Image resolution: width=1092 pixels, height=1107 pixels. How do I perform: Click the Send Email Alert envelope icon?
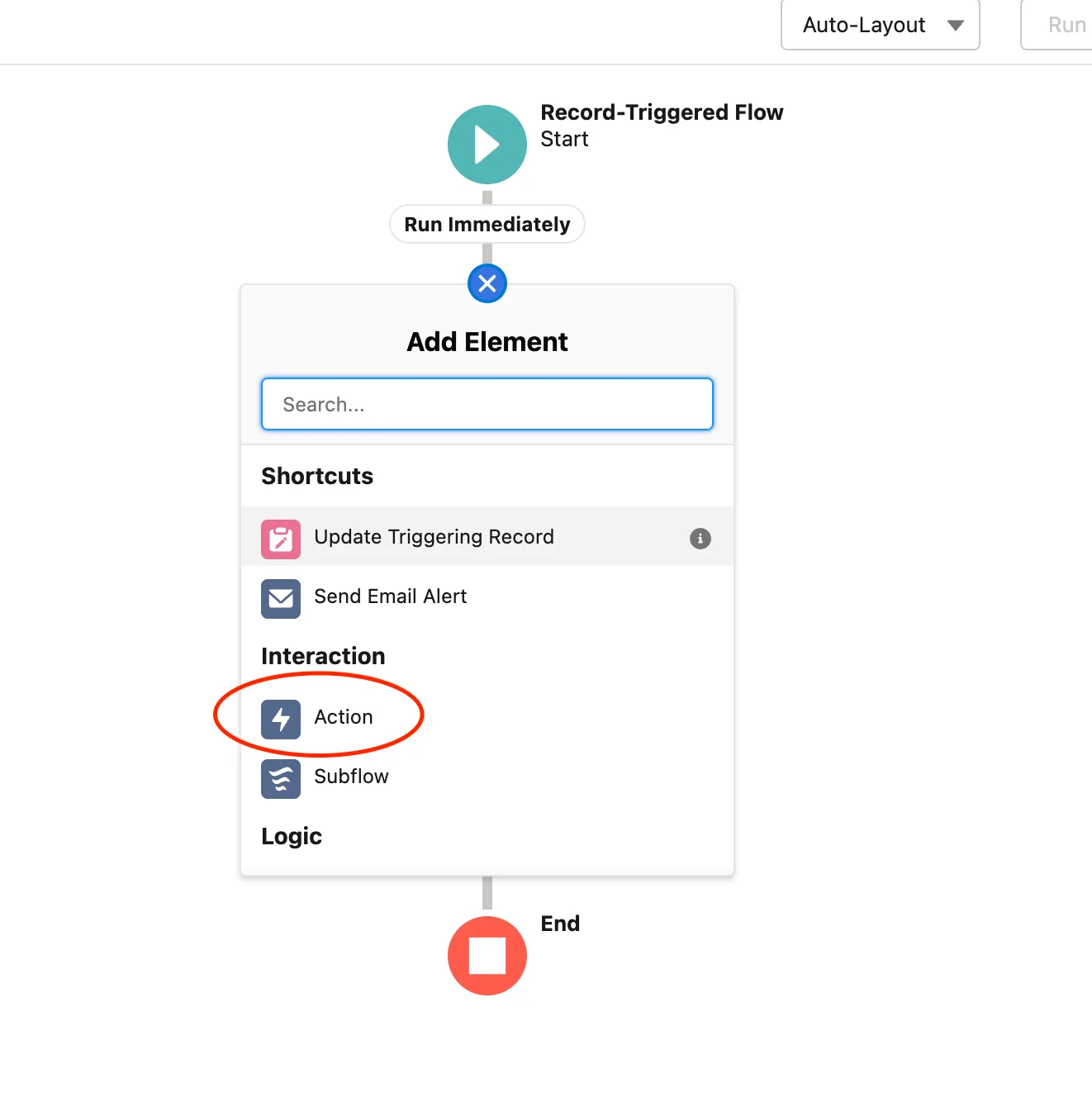point(281,598)
